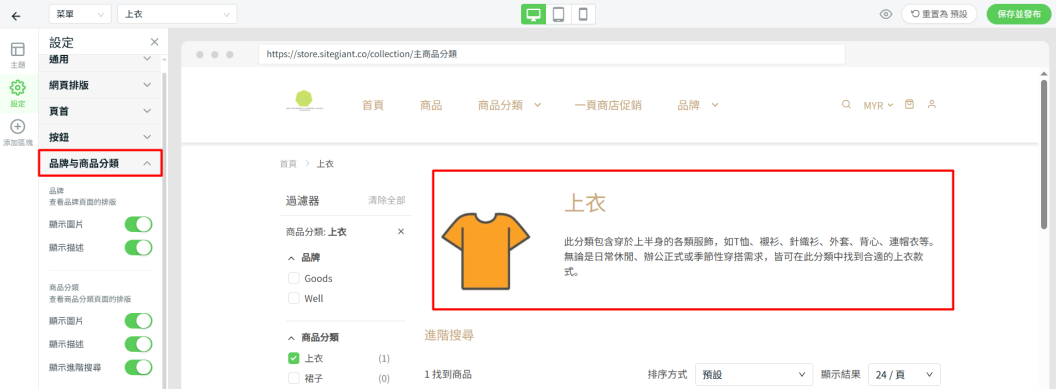
Task: Open the 商品分類 store menu
Action: 509,105
